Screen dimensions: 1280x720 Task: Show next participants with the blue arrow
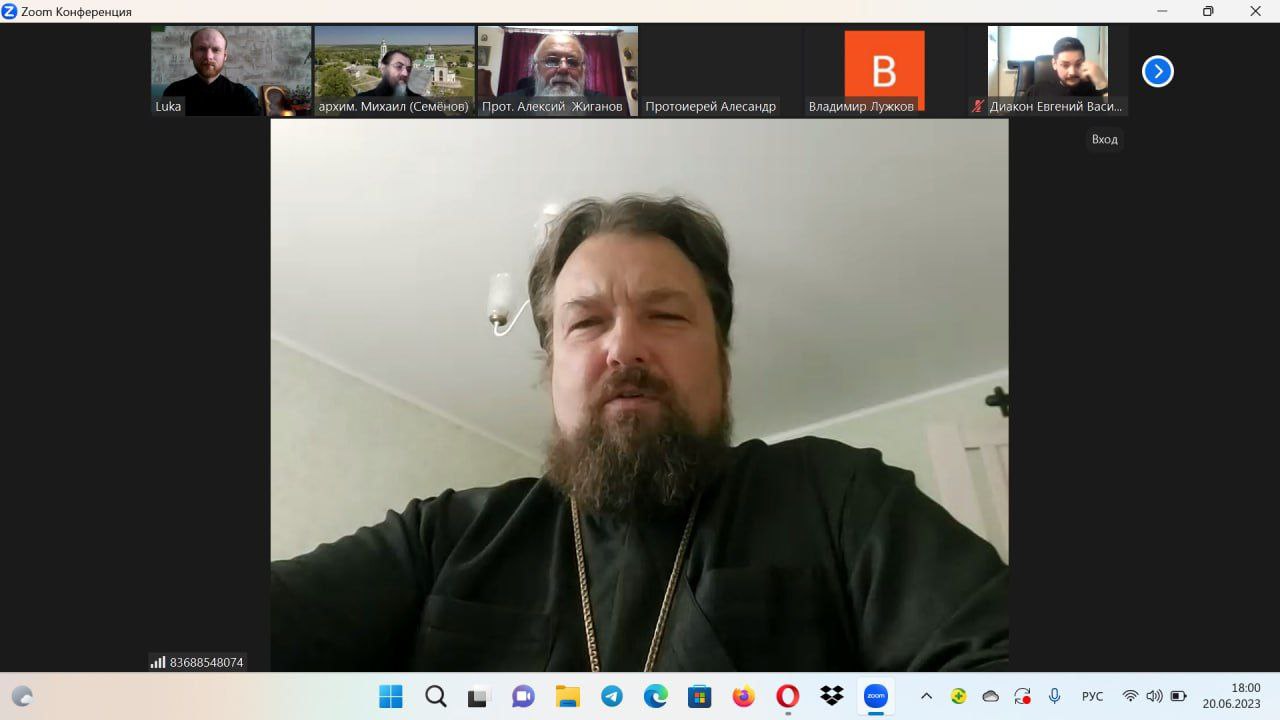coord(1157,72)
